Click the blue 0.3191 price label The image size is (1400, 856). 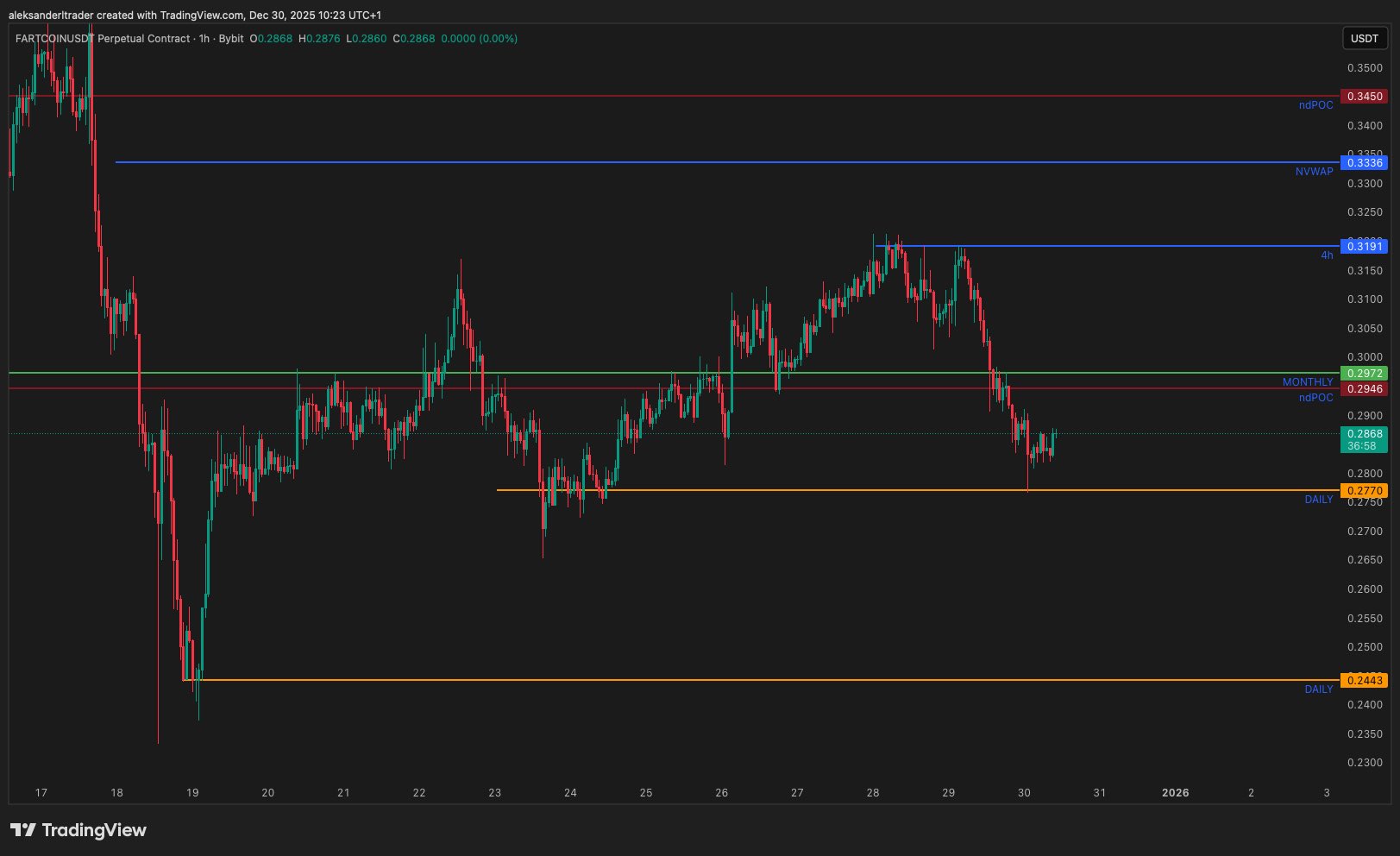pyautogui.click(x=1365, y=247)
